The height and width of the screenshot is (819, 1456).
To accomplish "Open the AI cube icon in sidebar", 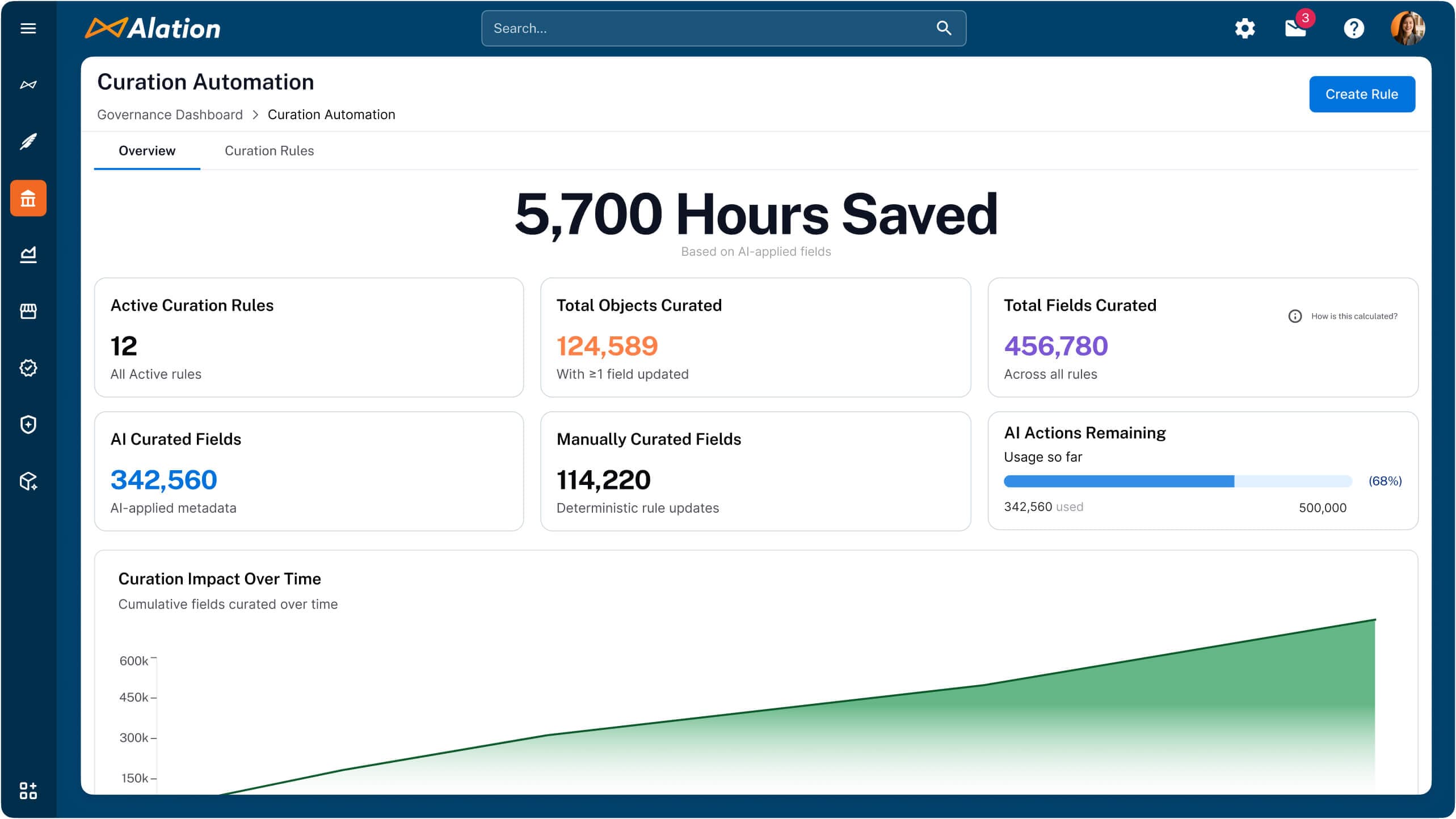I will pos(28,481).
